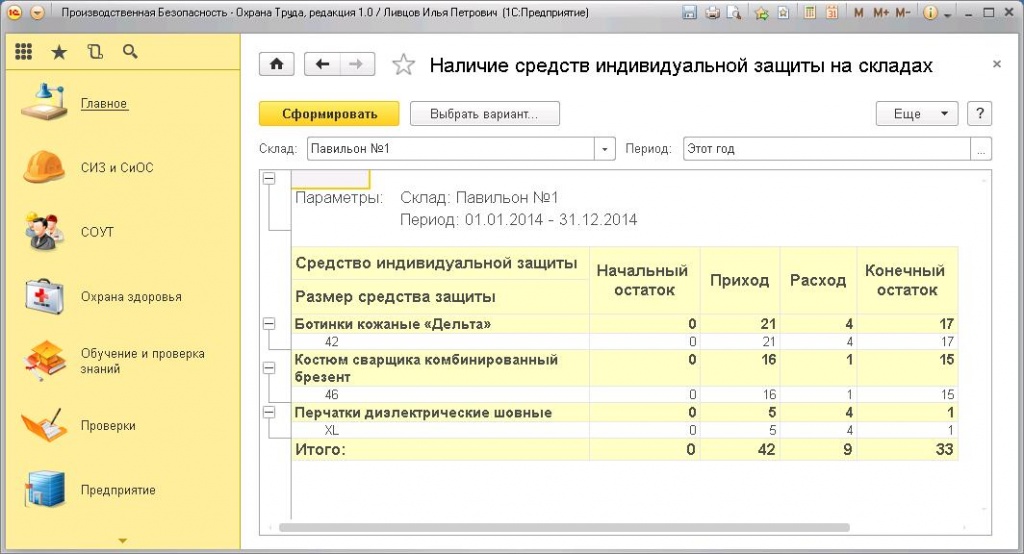Open the СОУТ section

pos(97,232)
